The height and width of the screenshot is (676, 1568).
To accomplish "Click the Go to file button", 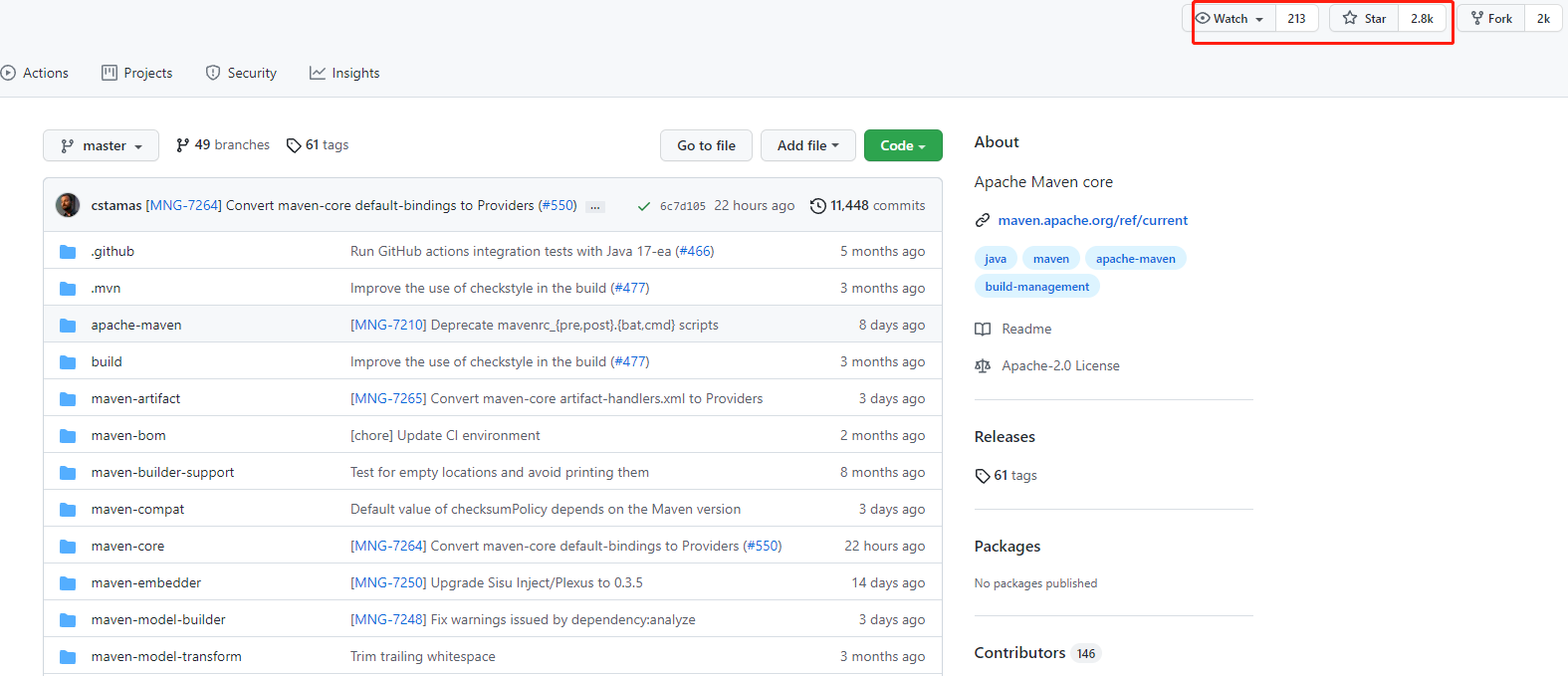I will click(706, 145).
